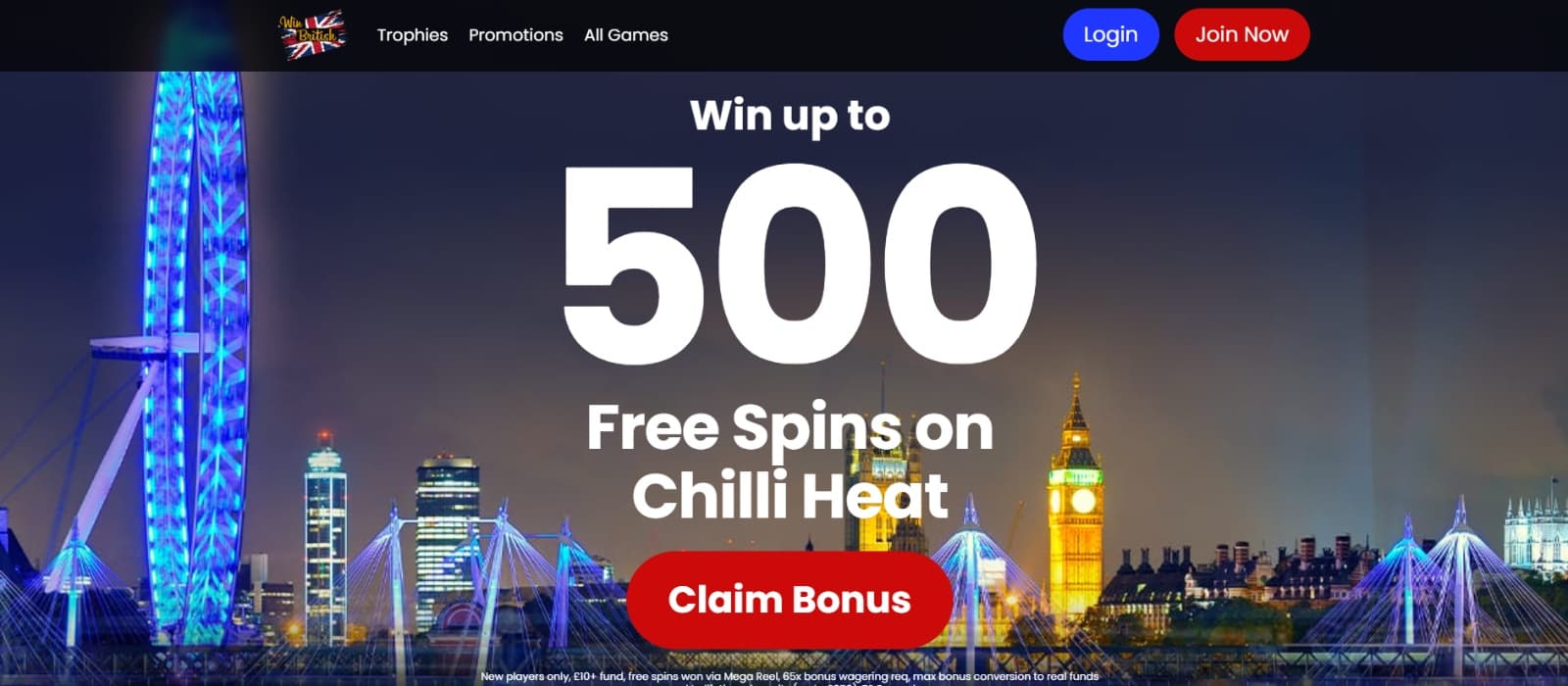The image size is (1568, 686).
Task: Click the "Win up to" heading
Action: pos(790,116)
